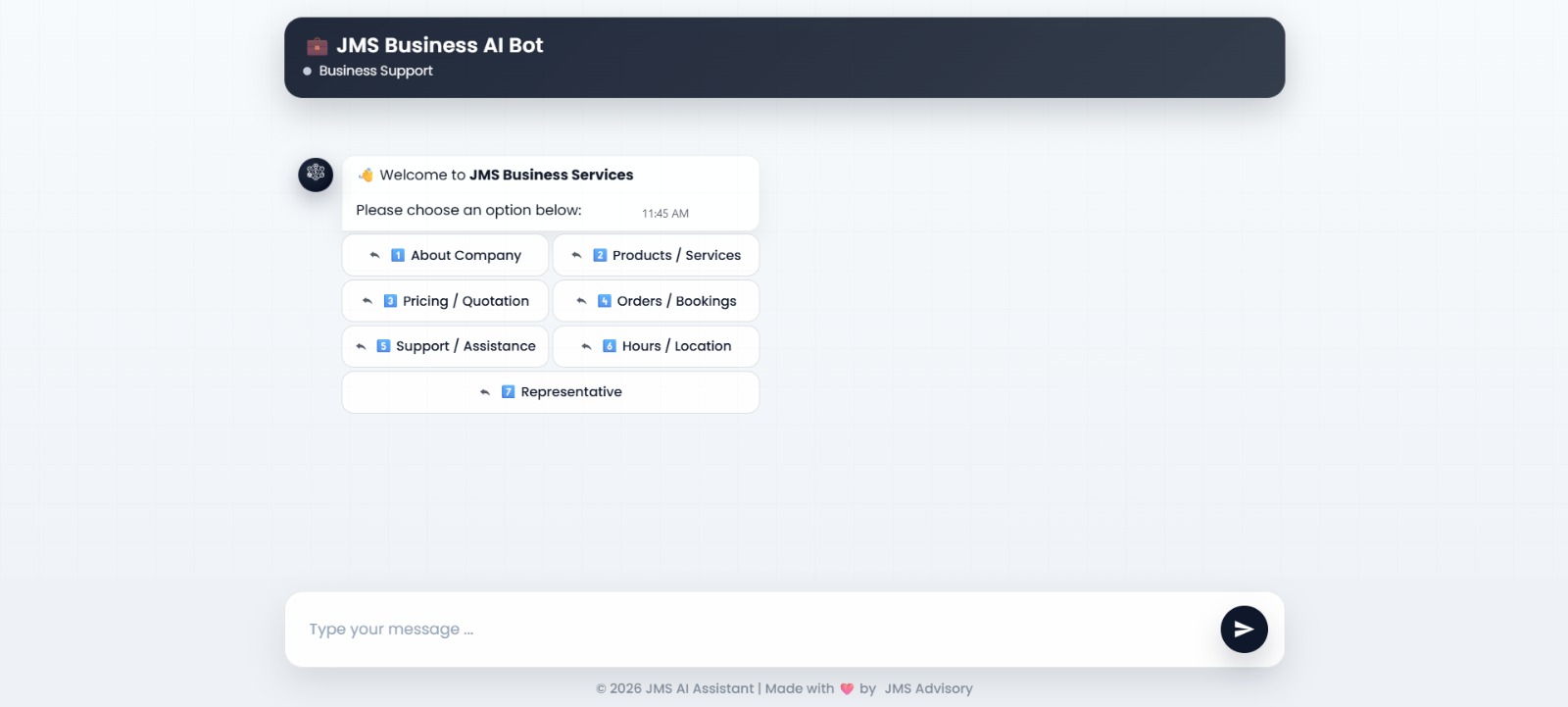Click the send message arrow button
The image size is (1568, 707).
pos(1244,630)
